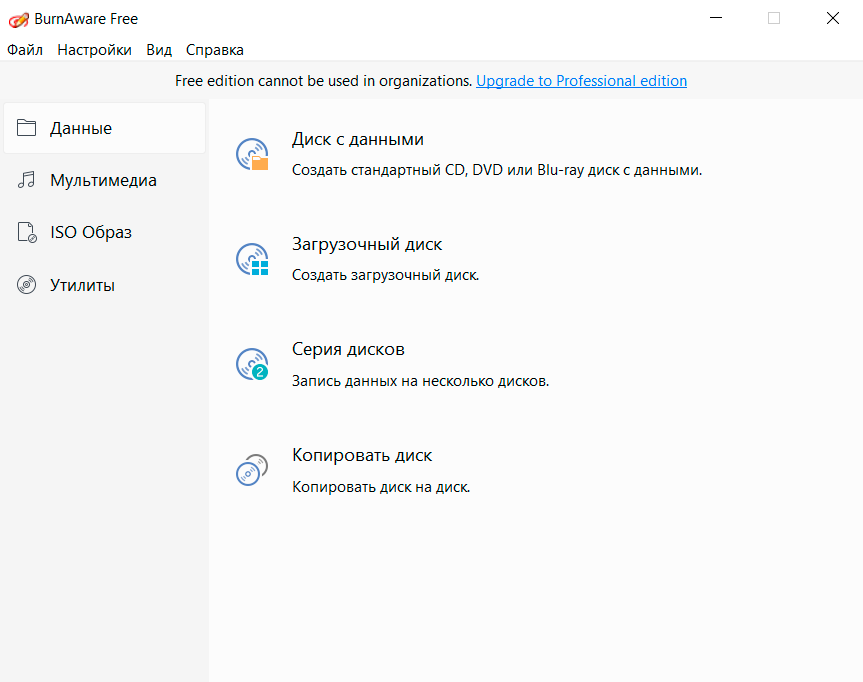Launch the Загрузочный диск tool
Viewport: 863px width, 682px height.
tap(367, 244)
